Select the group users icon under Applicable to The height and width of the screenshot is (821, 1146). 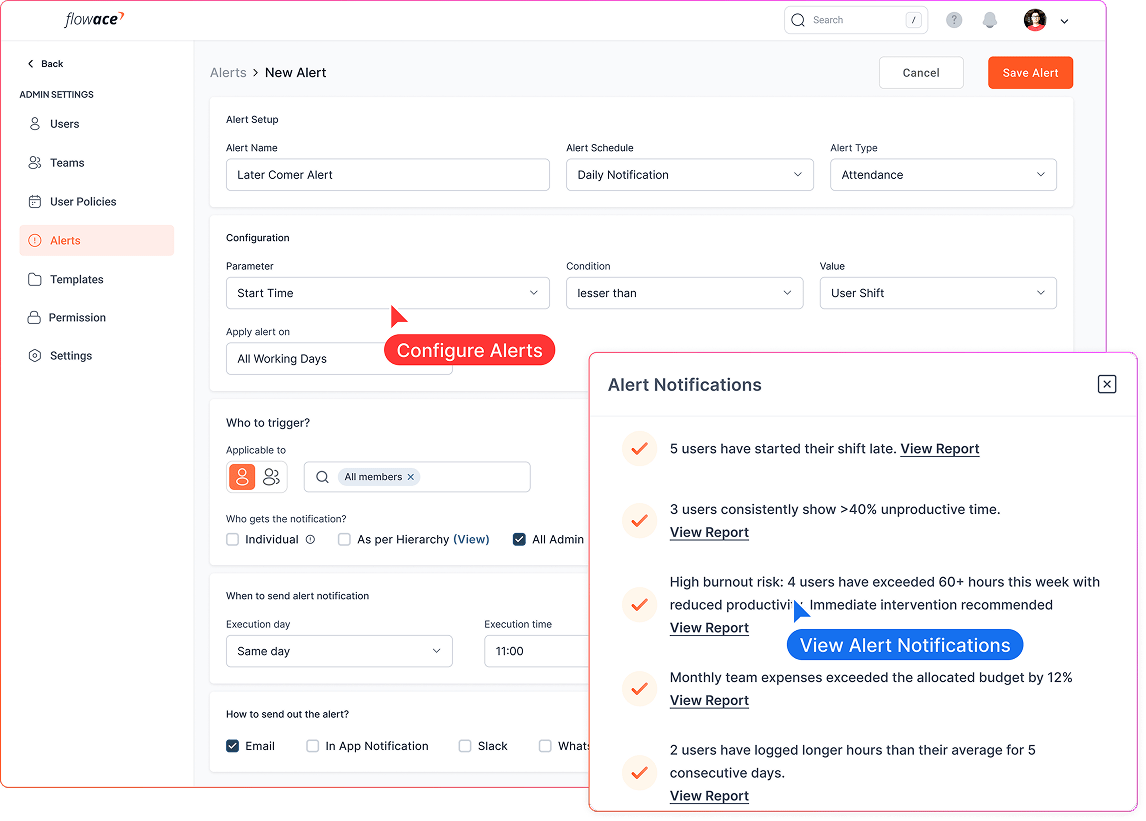(x=272, y=477)
